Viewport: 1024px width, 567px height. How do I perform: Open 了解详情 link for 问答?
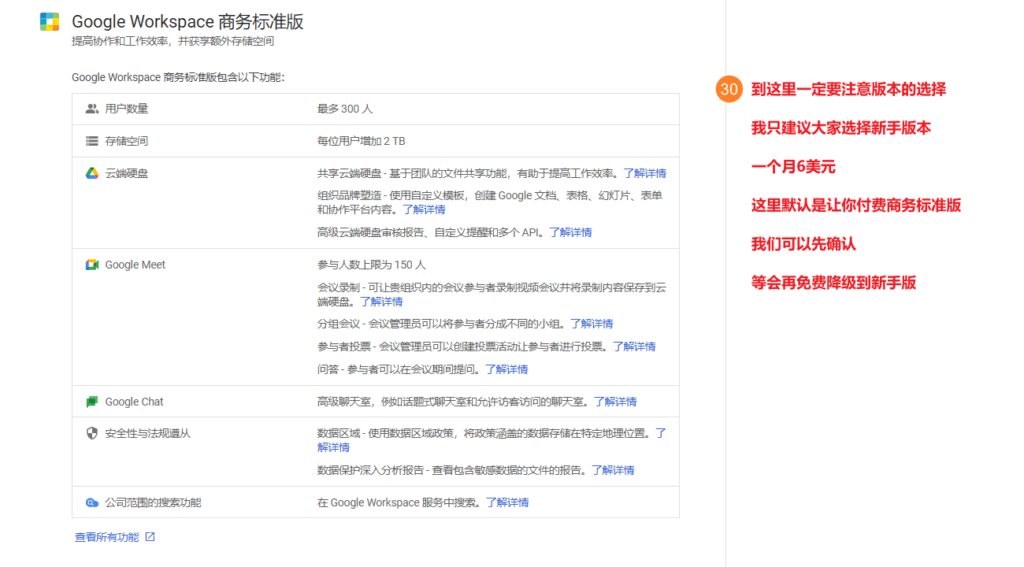tap(507, 370)
